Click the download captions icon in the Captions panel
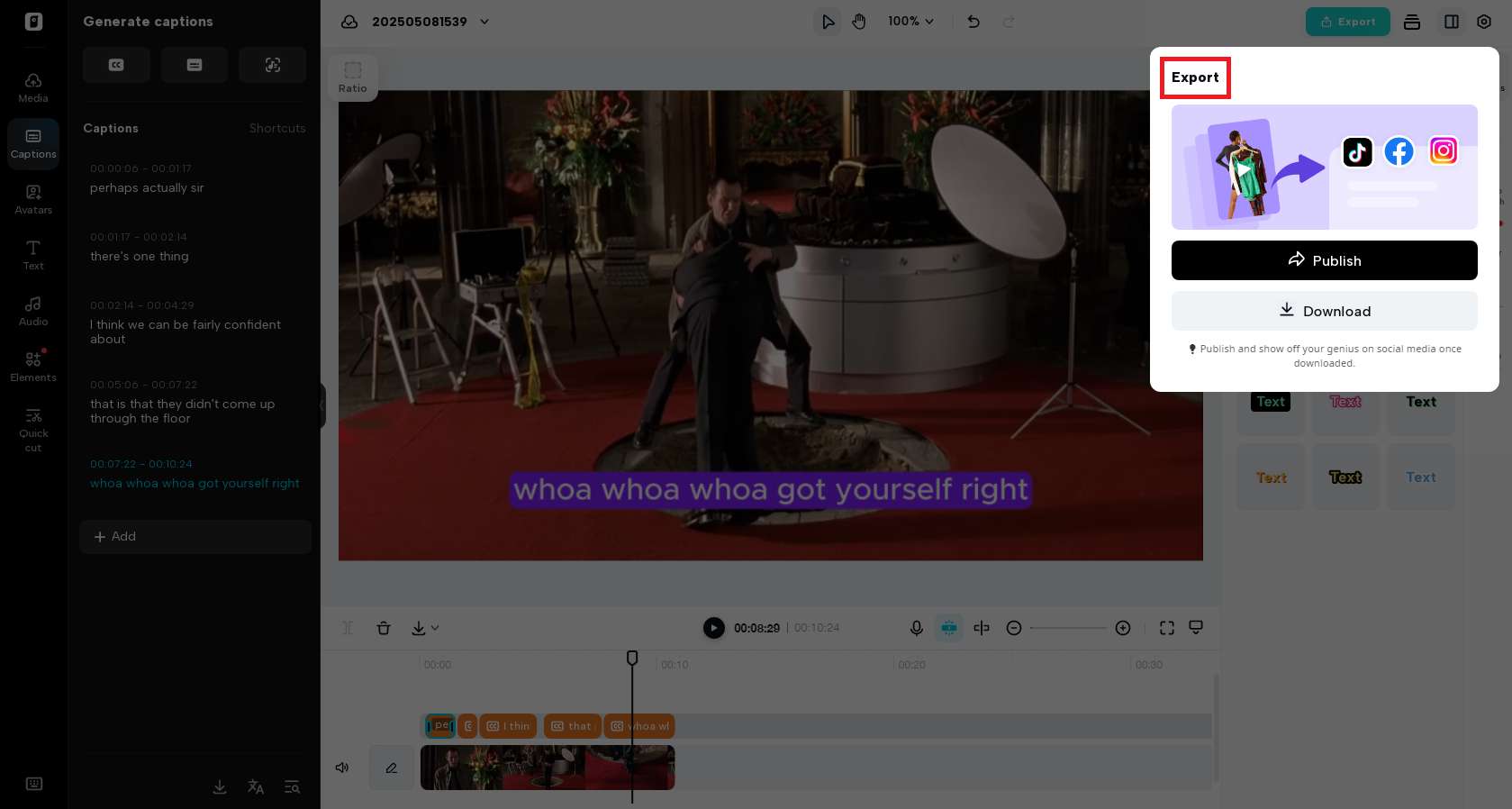The width and height of the screenshot is (1512, 809). pos(220,786)
